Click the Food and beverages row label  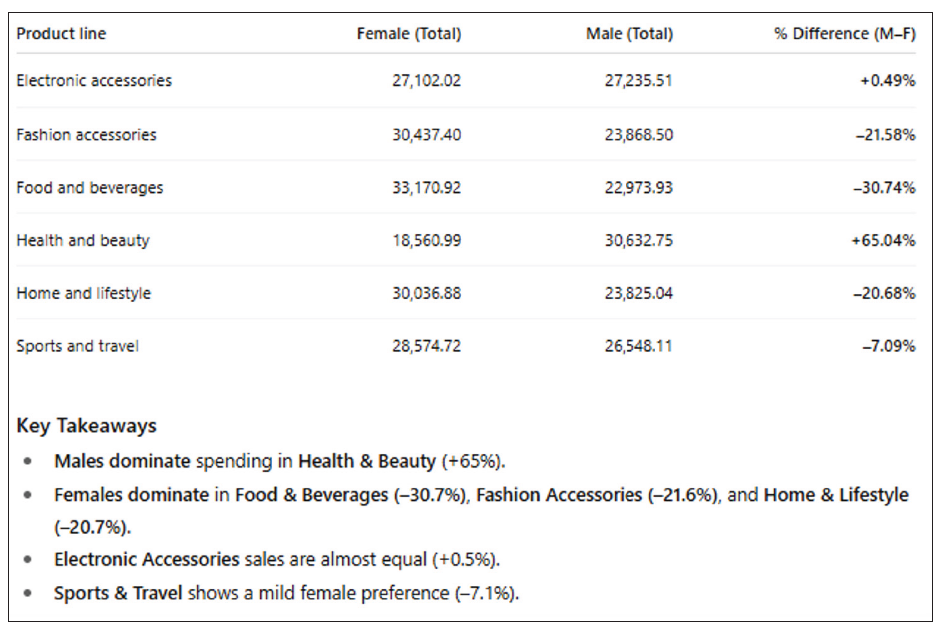(x=89, y=188)
